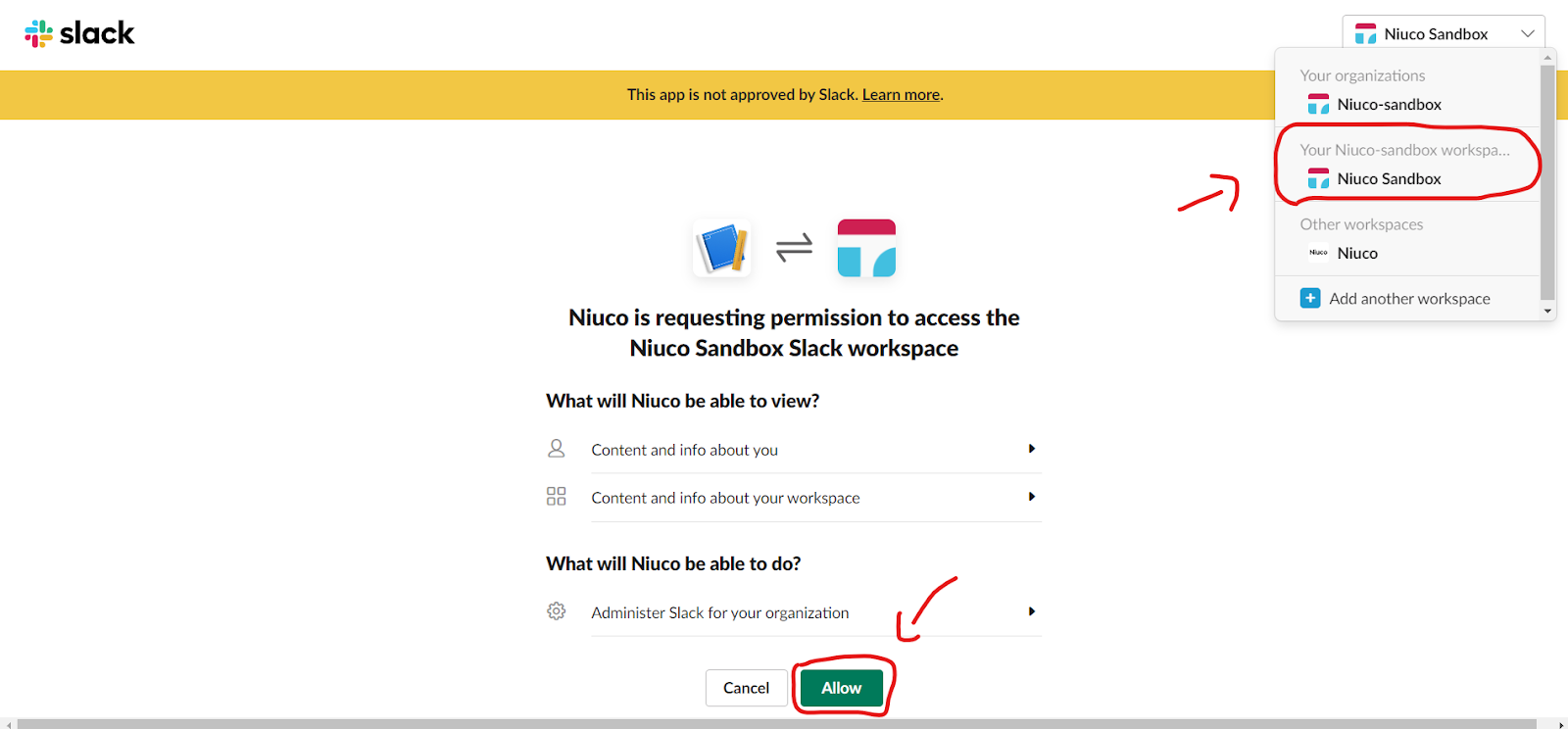
Task: Expand Content and info about you
Action: (816, 450)
